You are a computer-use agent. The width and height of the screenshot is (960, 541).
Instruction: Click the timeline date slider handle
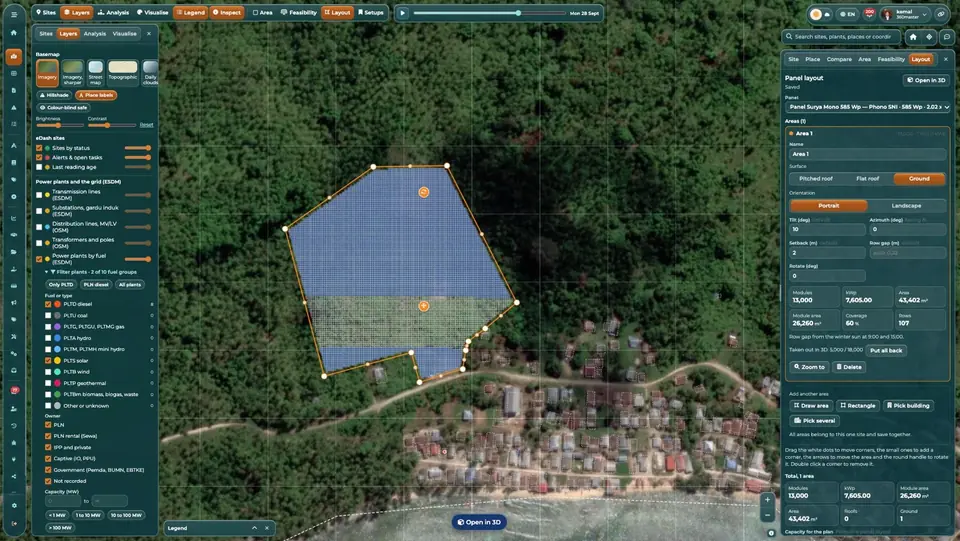click(x=518, y=13)
